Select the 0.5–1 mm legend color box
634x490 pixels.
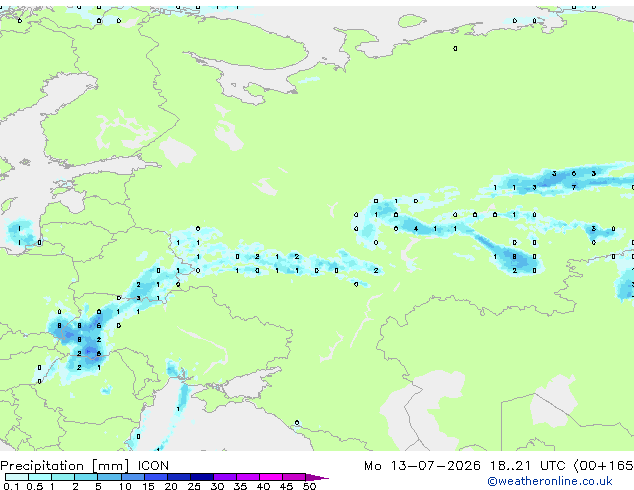[x=40, y=477]
